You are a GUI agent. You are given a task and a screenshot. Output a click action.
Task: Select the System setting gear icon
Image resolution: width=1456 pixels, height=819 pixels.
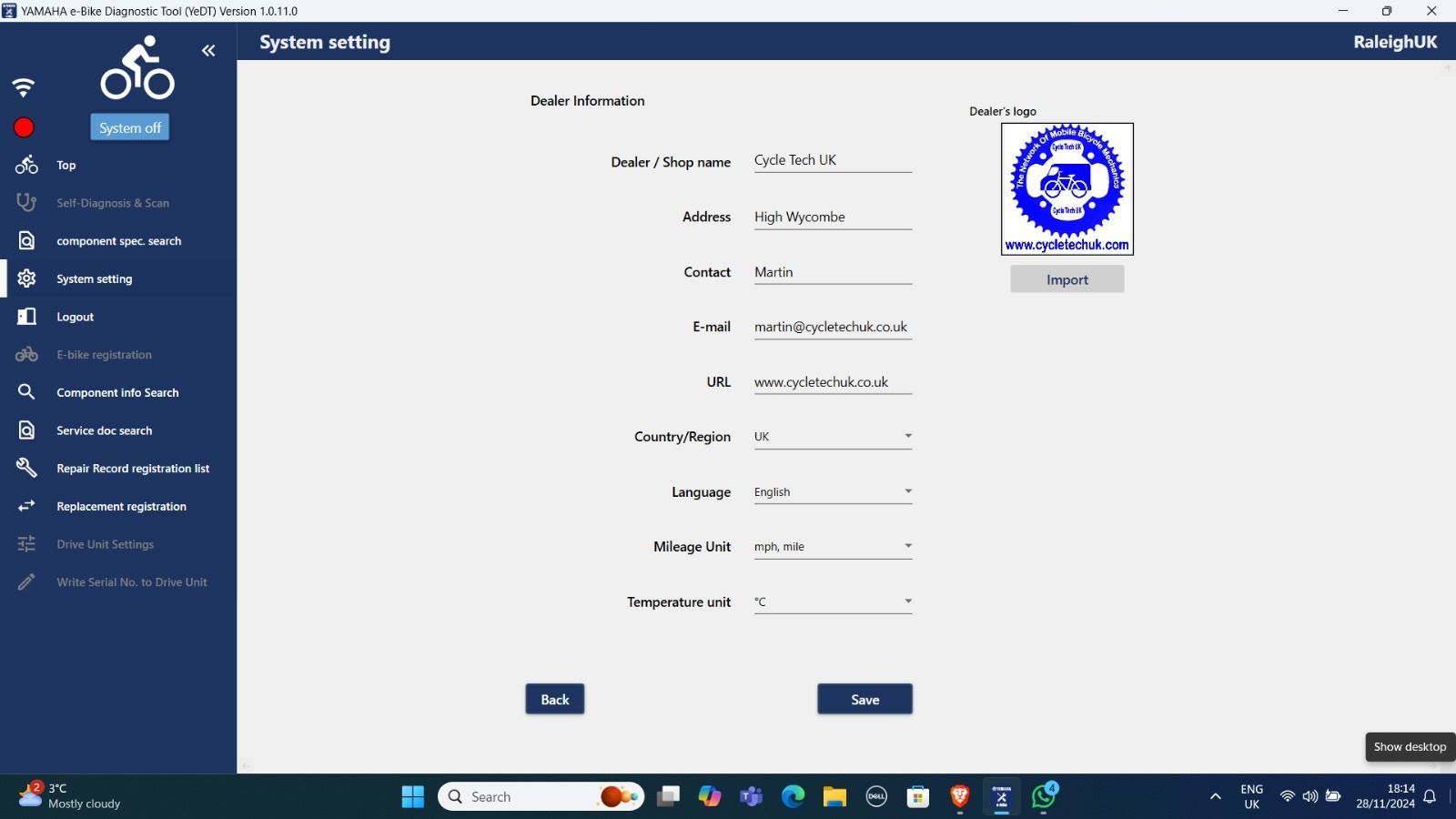pyautogui.click(x=26, y=278)
